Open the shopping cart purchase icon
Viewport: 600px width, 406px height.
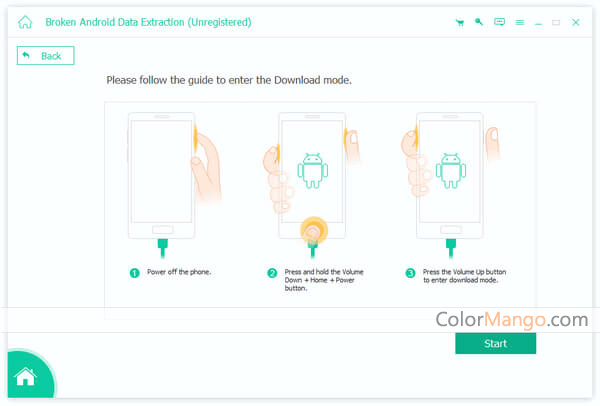pyautogui.click(x=460, y=23)
